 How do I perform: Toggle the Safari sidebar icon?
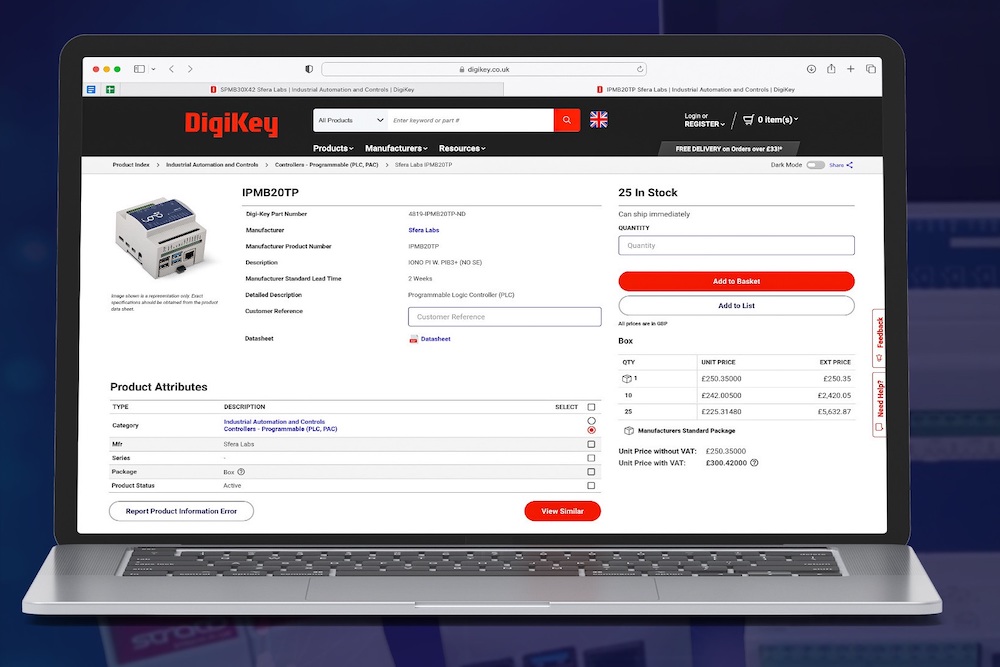(139, 69)
